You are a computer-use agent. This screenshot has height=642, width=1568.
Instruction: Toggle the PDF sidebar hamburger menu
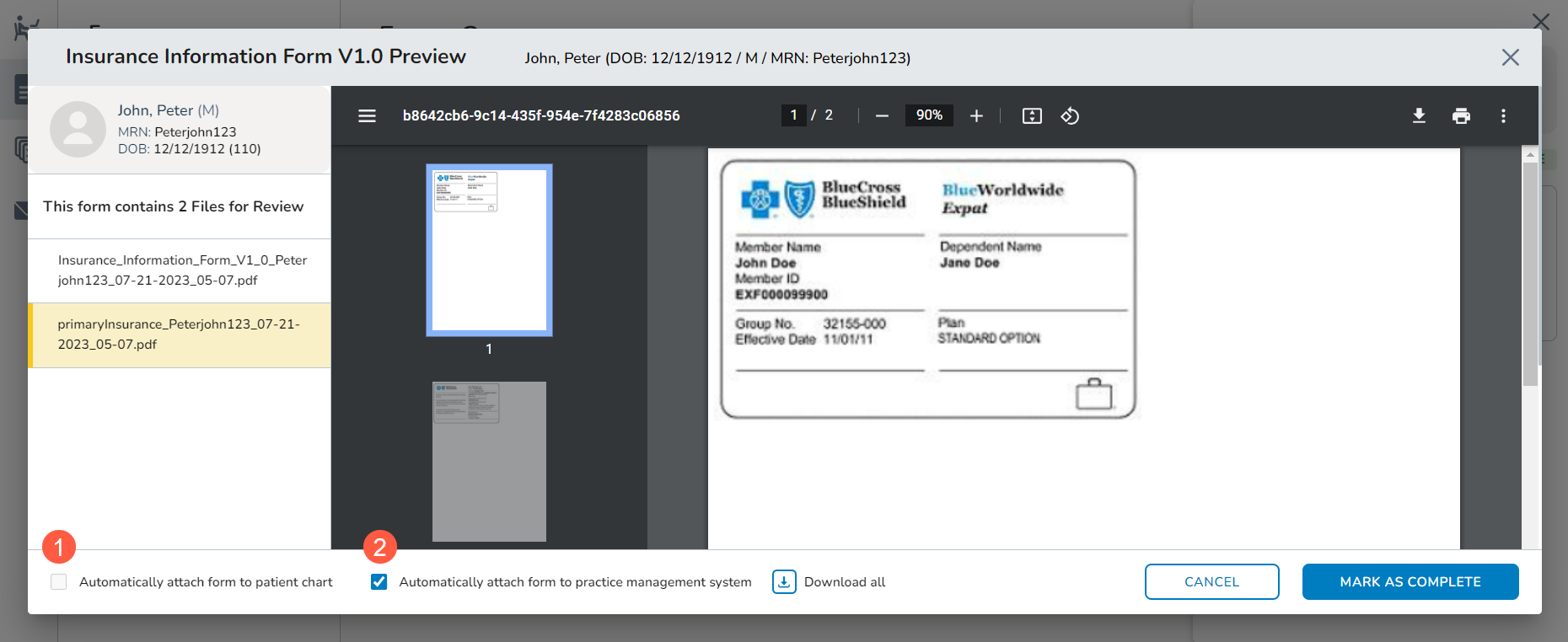point(367,116)
